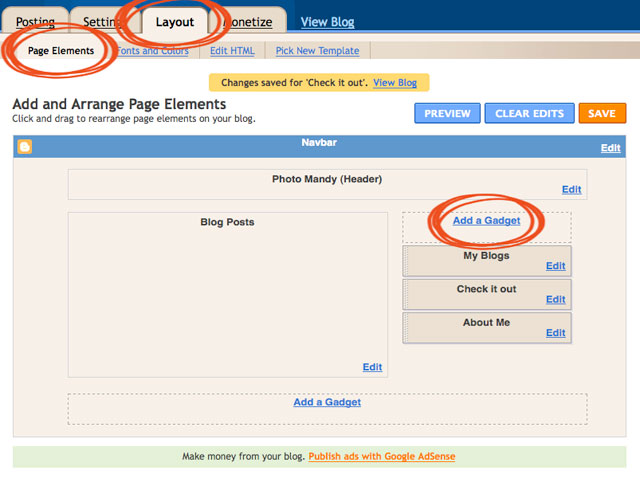Image resolution: width=640 pixels, height=482 pixels.
Task: Edit the About Me gadget
Action: (x=556, y=333)
